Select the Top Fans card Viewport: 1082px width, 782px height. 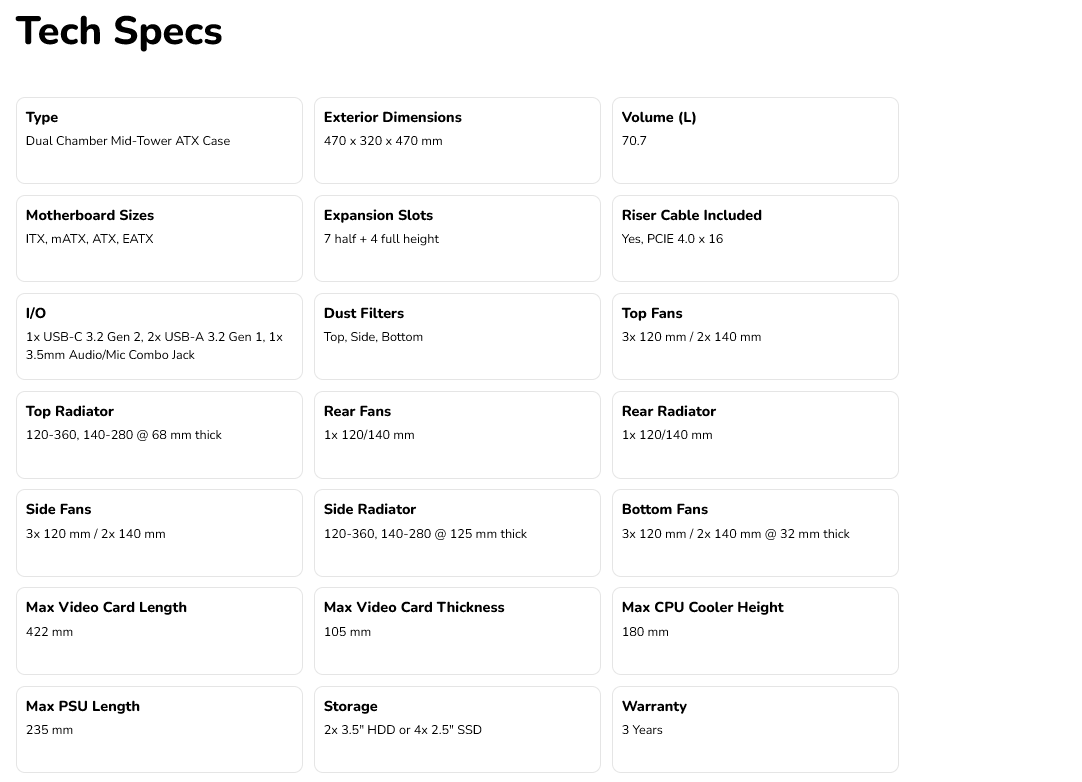756,337
